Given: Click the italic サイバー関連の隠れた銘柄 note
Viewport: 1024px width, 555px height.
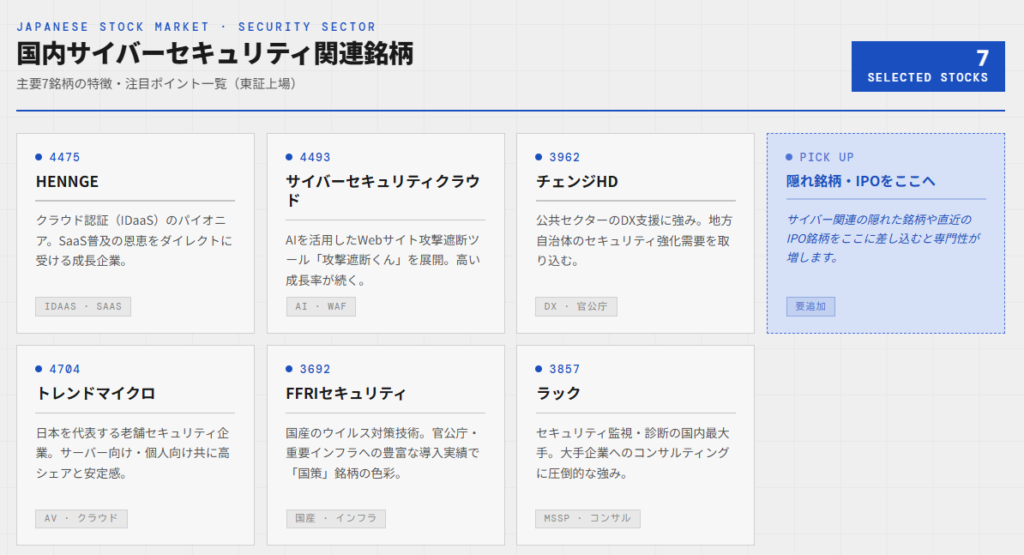Looking at the screenshot, I should click(x=884, y=238).
